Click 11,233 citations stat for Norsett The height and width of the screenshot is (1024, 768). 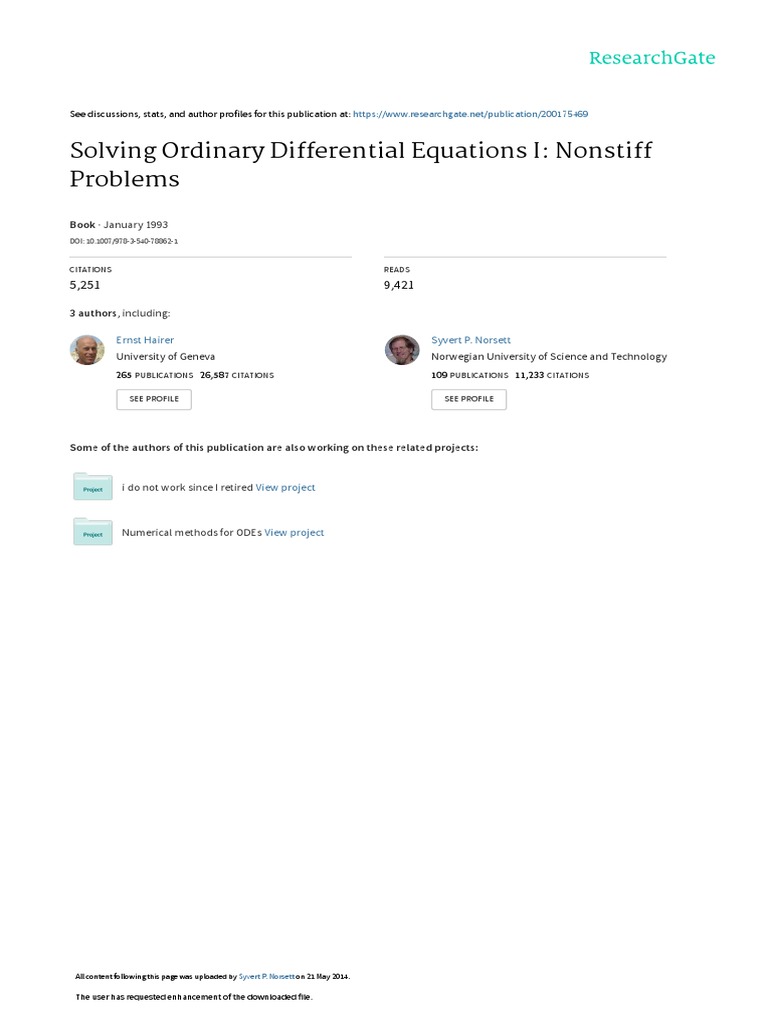click(551, 375)
